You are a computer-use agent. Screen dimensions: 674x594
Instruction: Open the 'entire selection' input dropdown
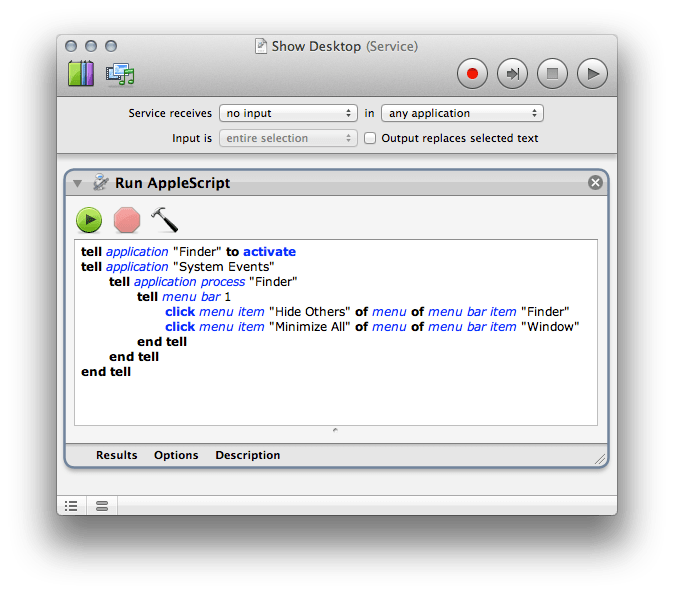pos(288,138)
